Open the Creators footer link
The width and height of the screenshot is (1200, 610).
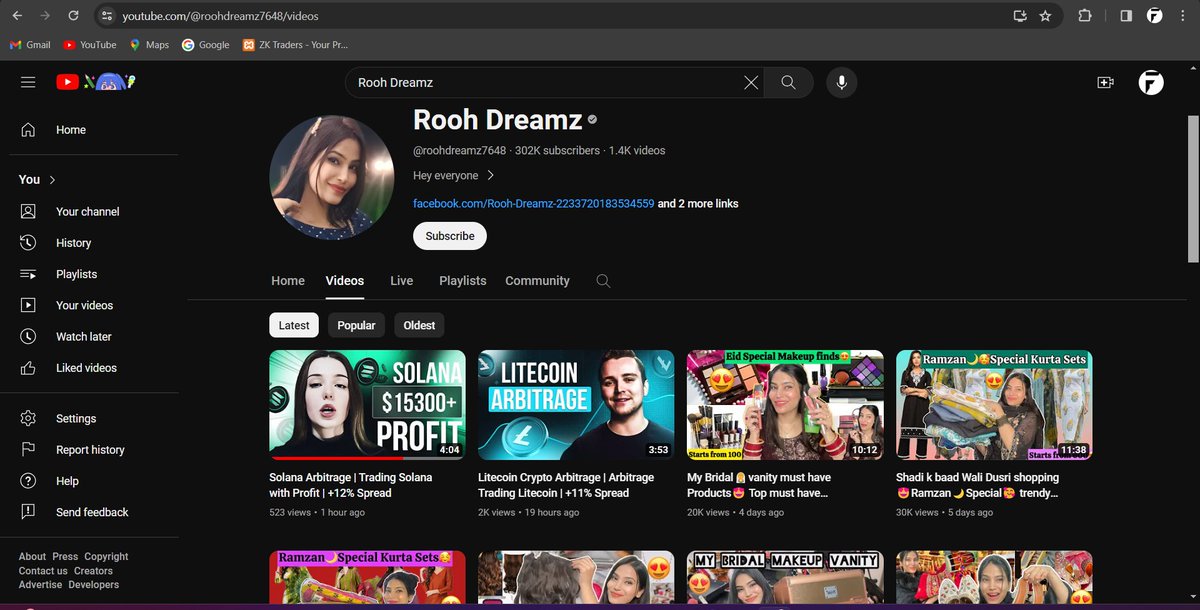(93, 571)
